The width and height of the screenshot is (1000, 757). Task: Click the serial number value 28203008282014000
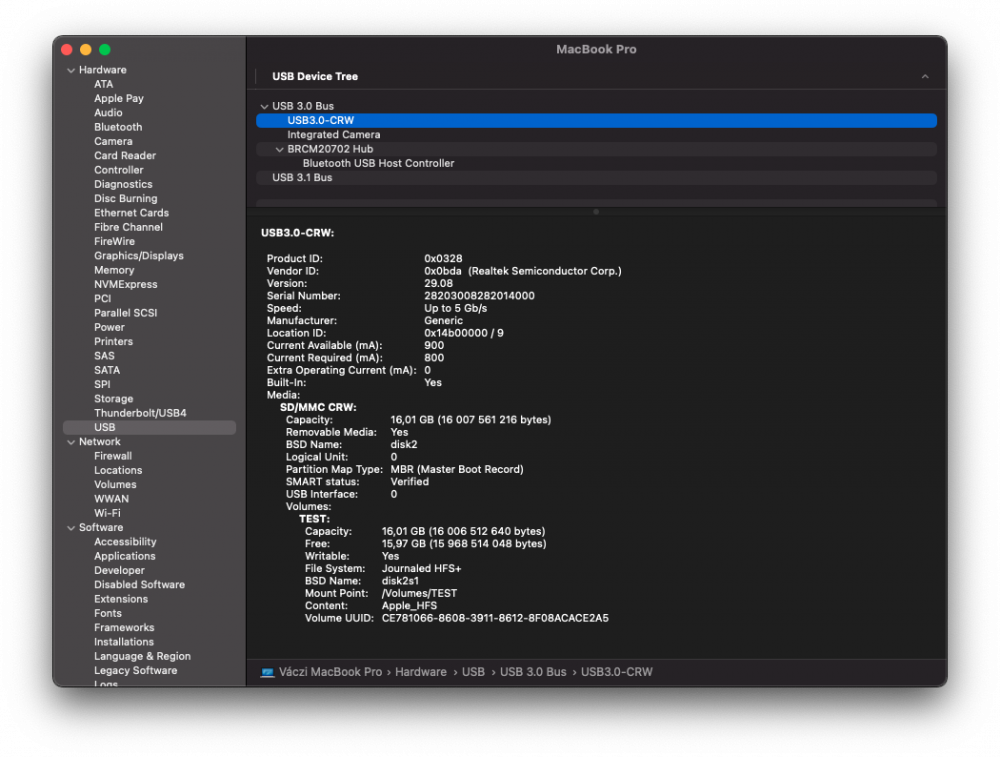pyautogui.click(x=480, y=296)
